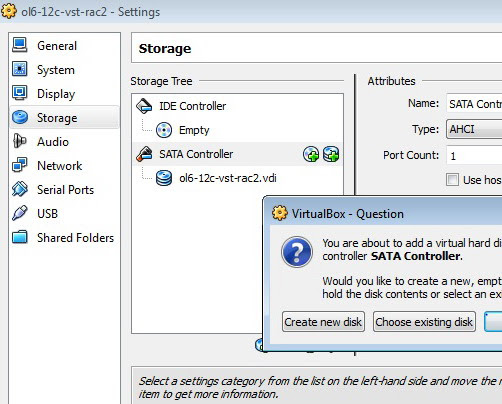
Task: Open the Serial Ports category
Action: [64, 190]
